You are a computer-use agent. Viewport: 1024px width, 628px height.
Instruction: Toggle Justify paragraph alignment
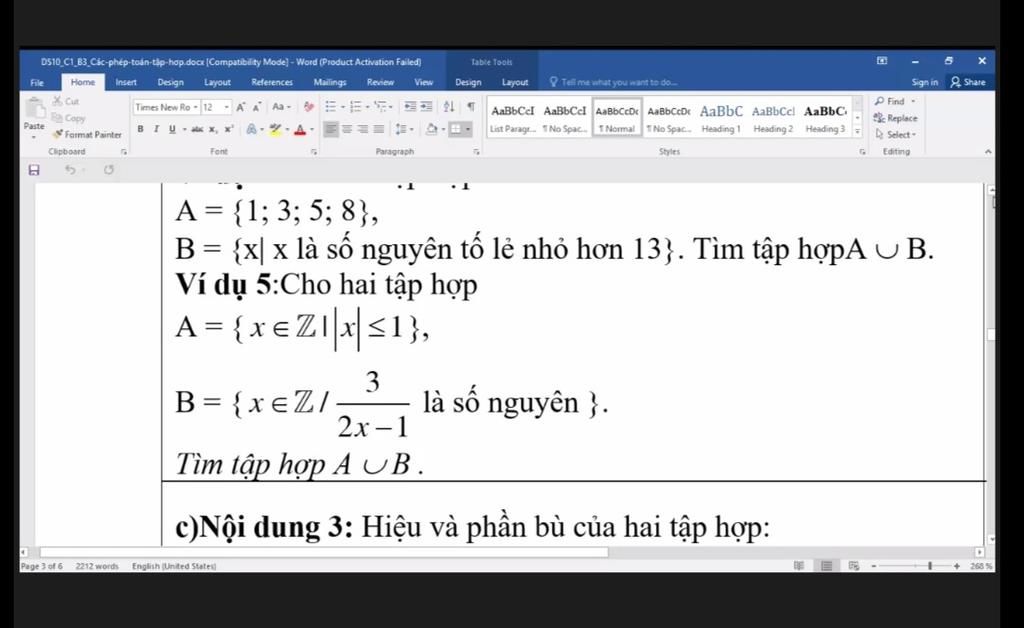tap(378, 129)
